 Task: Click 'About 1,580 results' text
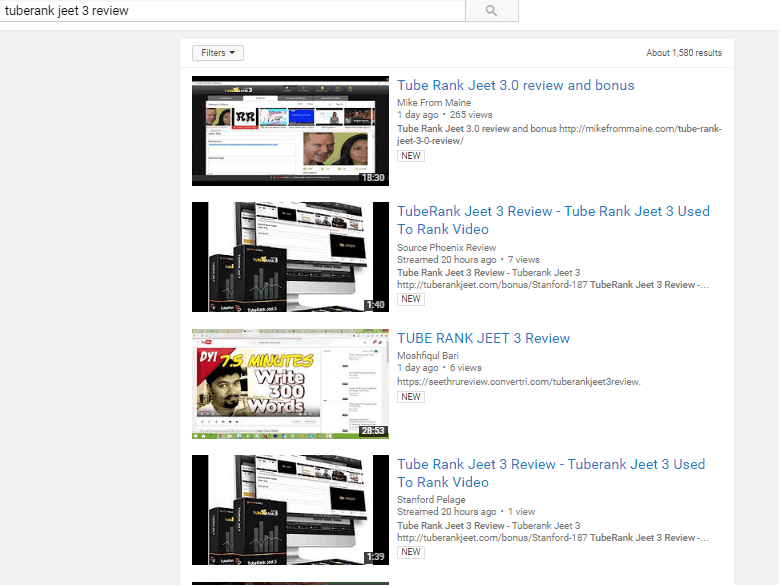tap(683, 53)
